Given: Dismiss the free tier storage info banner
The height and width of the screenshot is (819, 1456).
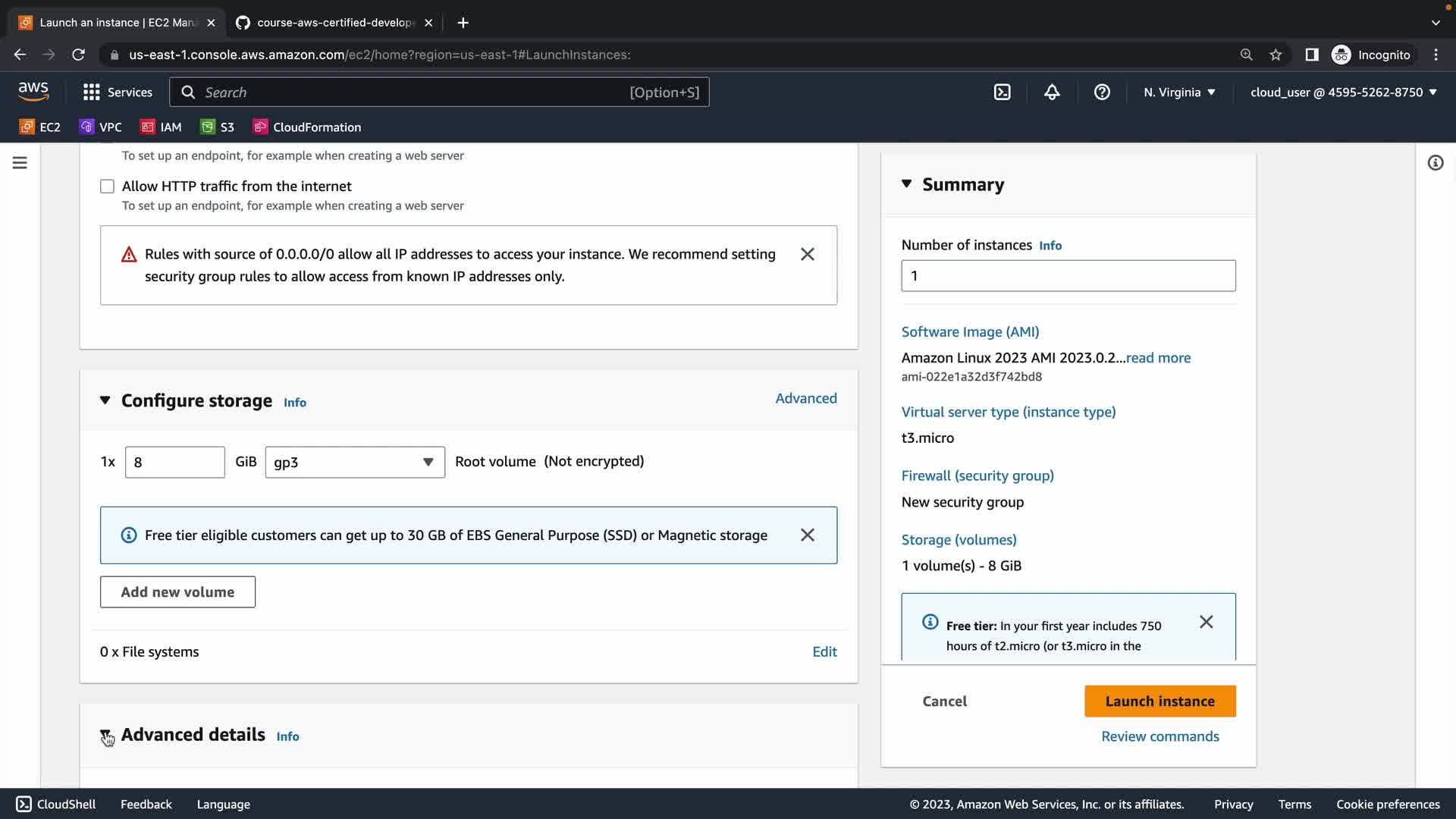Looking at the screenshot, I should [807, 535].
